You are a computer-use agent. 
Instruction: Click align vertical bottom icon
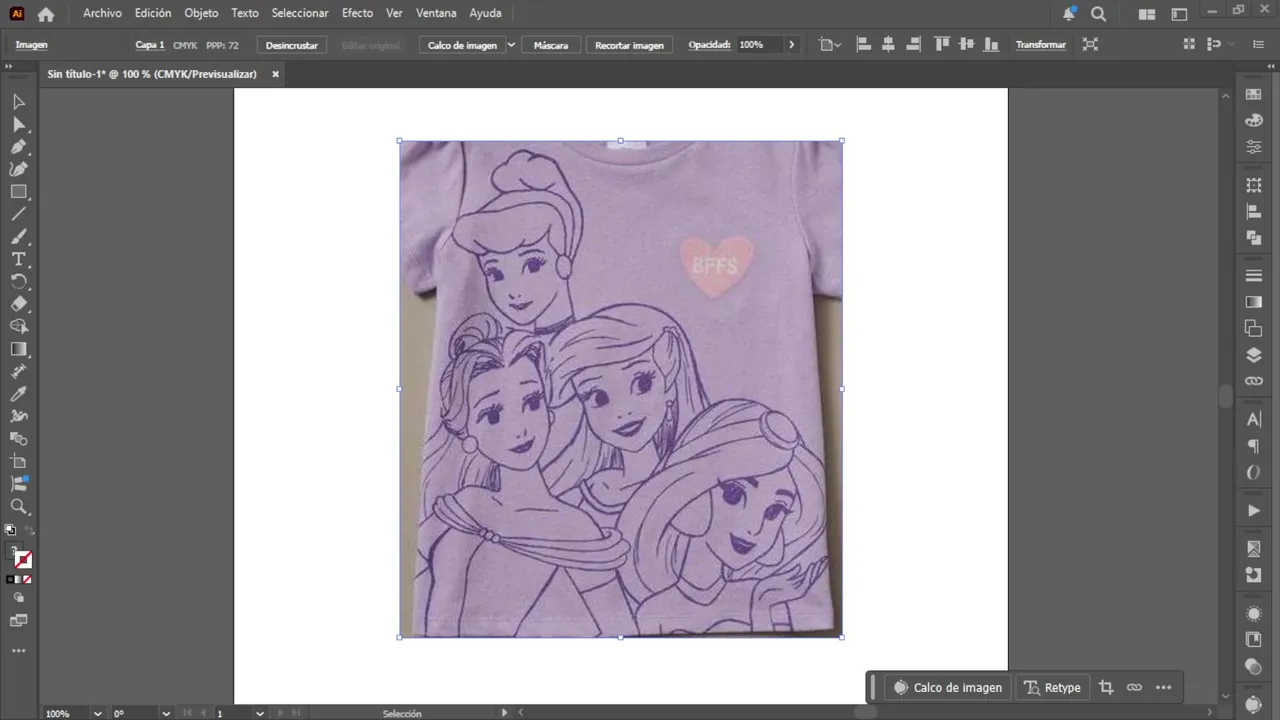[991, 45]
